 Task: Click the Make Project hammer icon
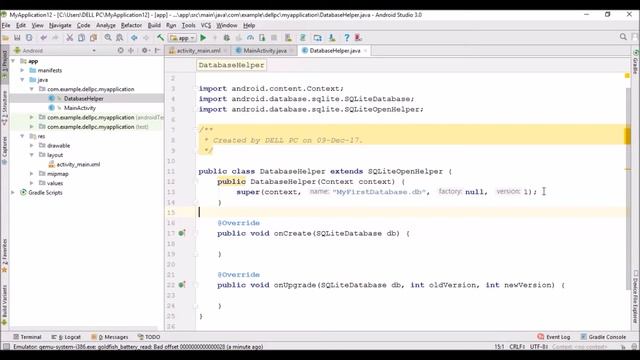pyautogui.click(x=160, y=38)
